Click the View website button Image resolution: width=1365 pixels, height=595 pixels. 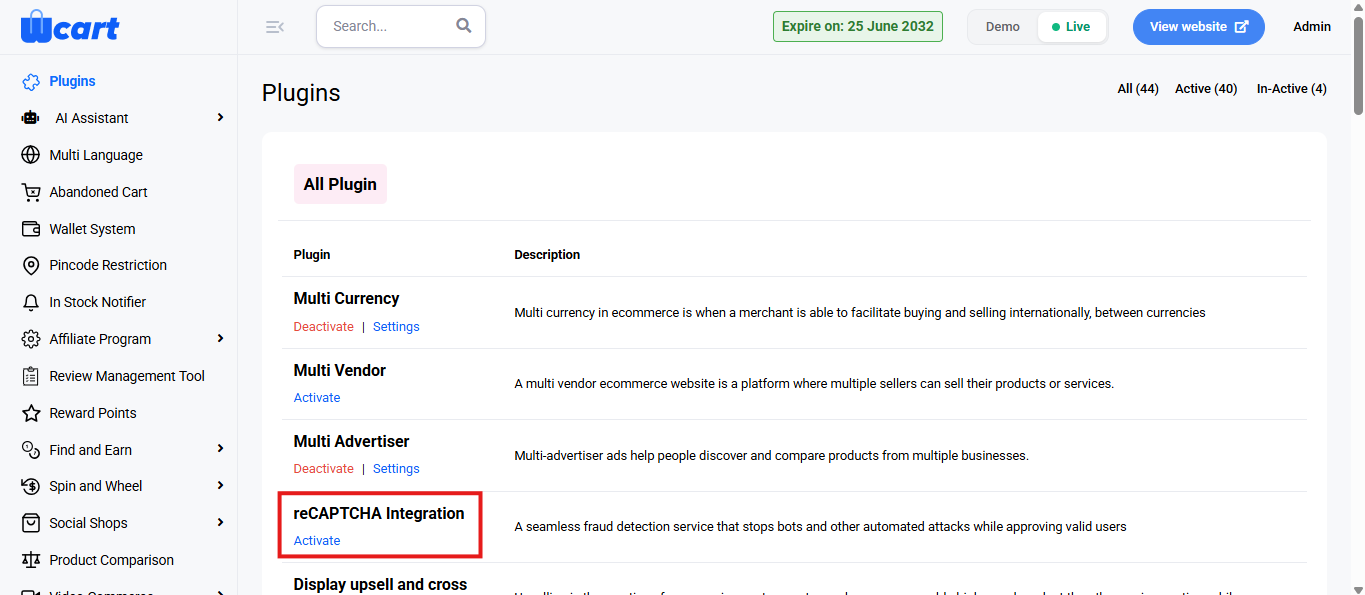point(1199,27)
